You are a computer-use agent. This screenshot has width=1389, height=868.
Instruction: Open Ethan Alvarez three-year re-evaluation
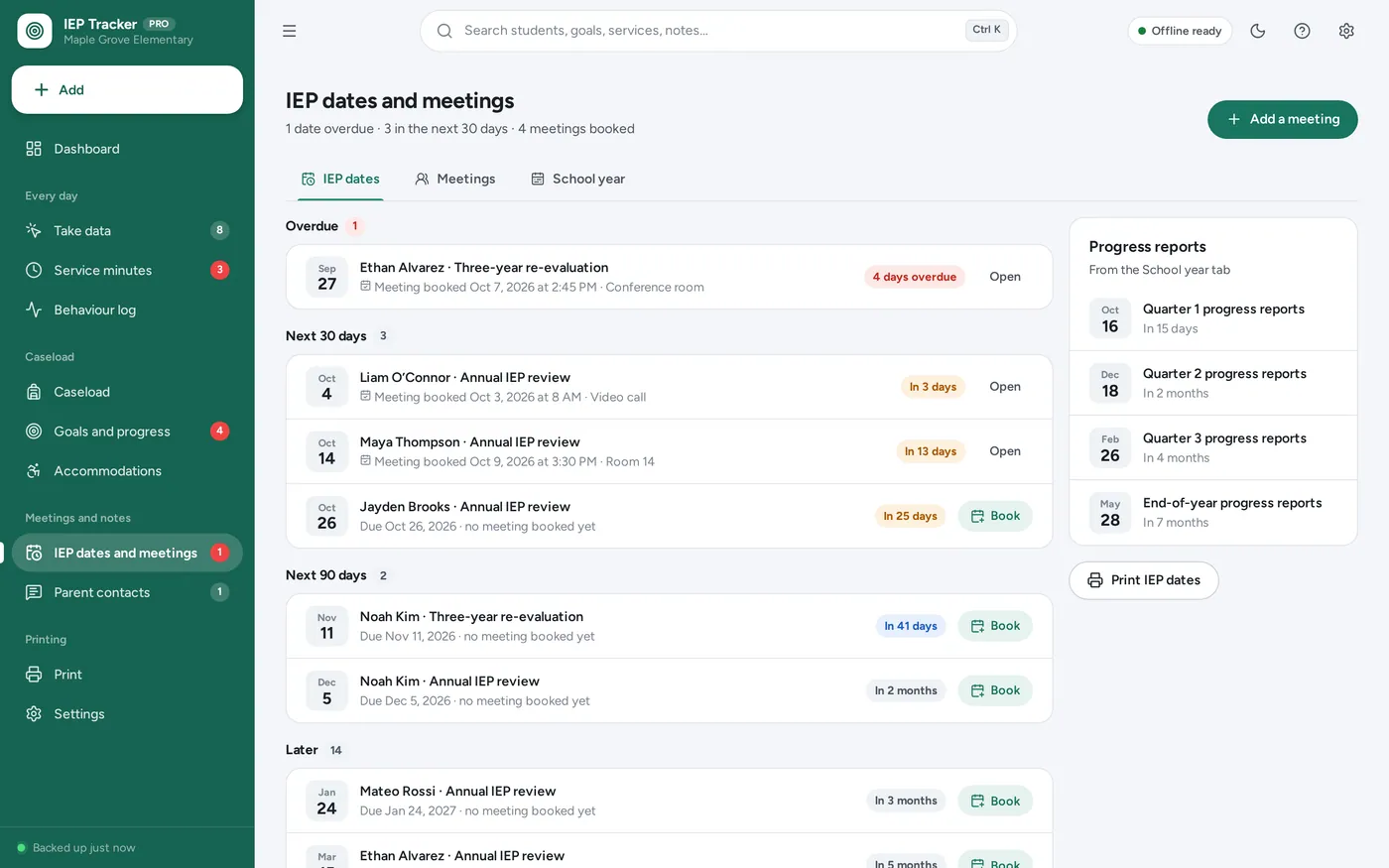1005,277
